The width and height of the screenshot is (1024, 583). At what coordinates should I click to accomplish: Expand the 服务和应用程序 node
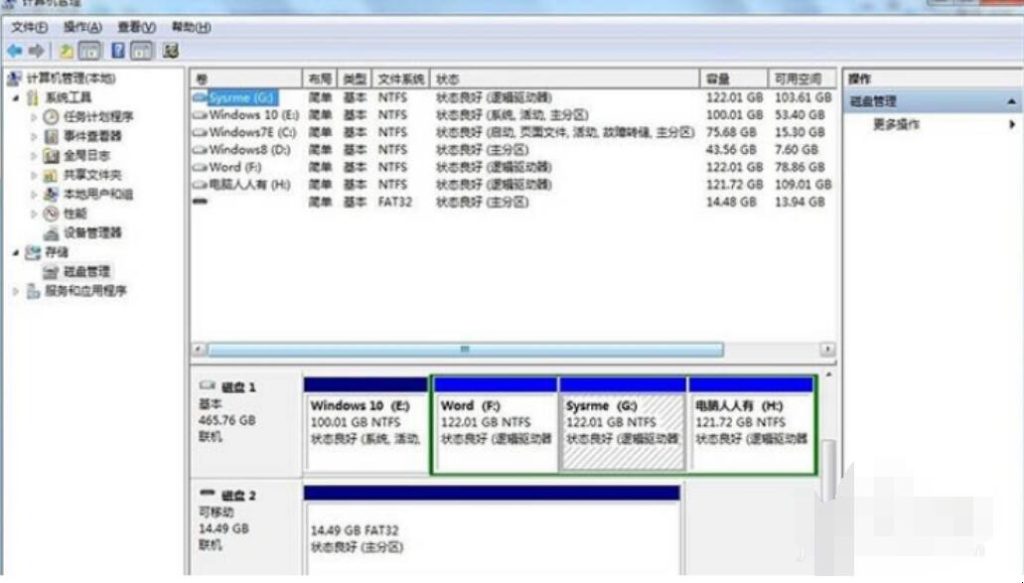point(16,291)
